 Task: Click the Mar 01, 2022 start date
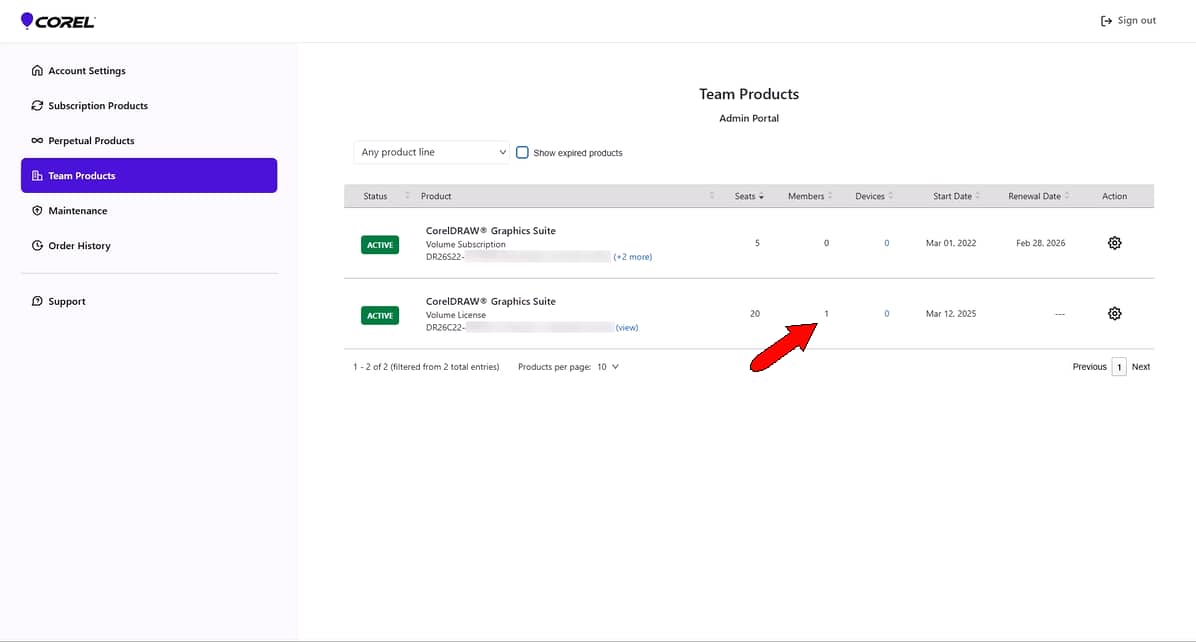pyautogui.click(x=951, y=243)
